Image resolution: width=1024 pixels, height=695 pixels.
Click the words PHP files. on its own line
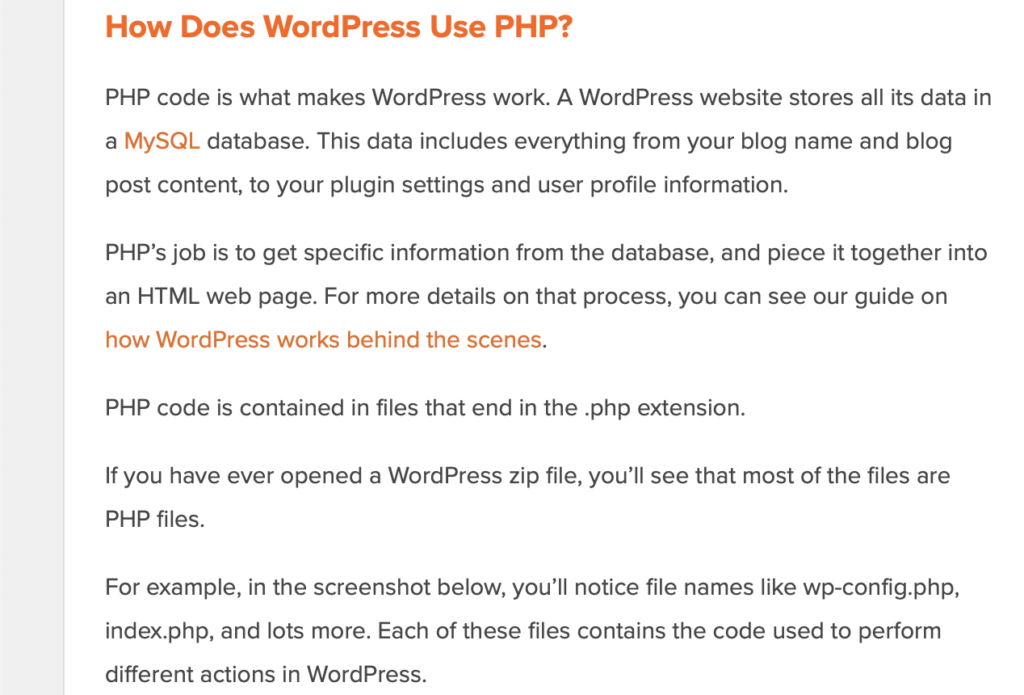[155, 519]
